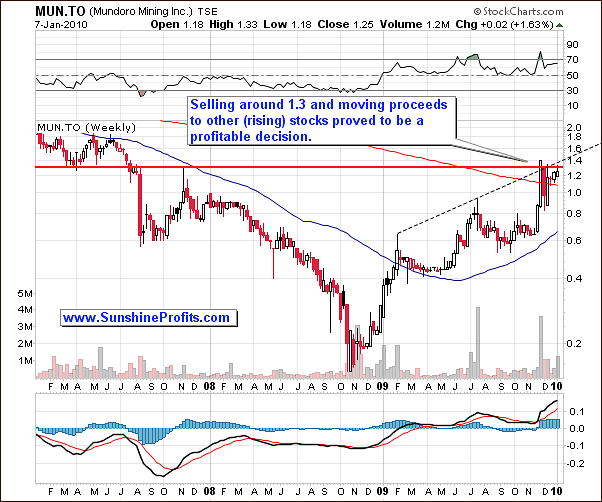Click the '(Mundoro Mining Inc.)' company name
This screenshot has width=602, height=502.
coord(141,12)
